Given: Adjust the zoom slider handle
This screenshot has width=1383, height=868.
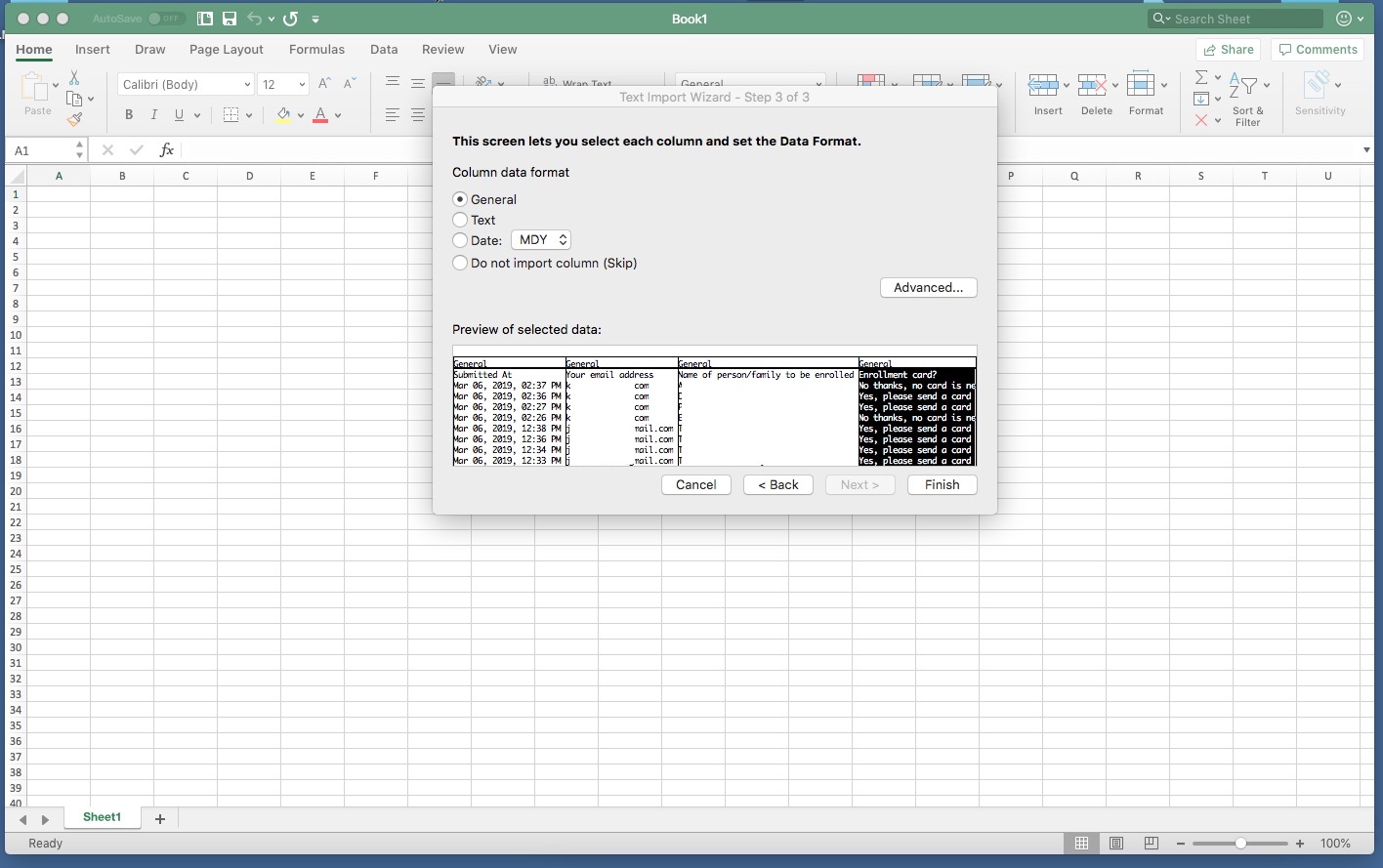Looking at the screenshot, I should pyautogui.click(x=1240, y=844).
